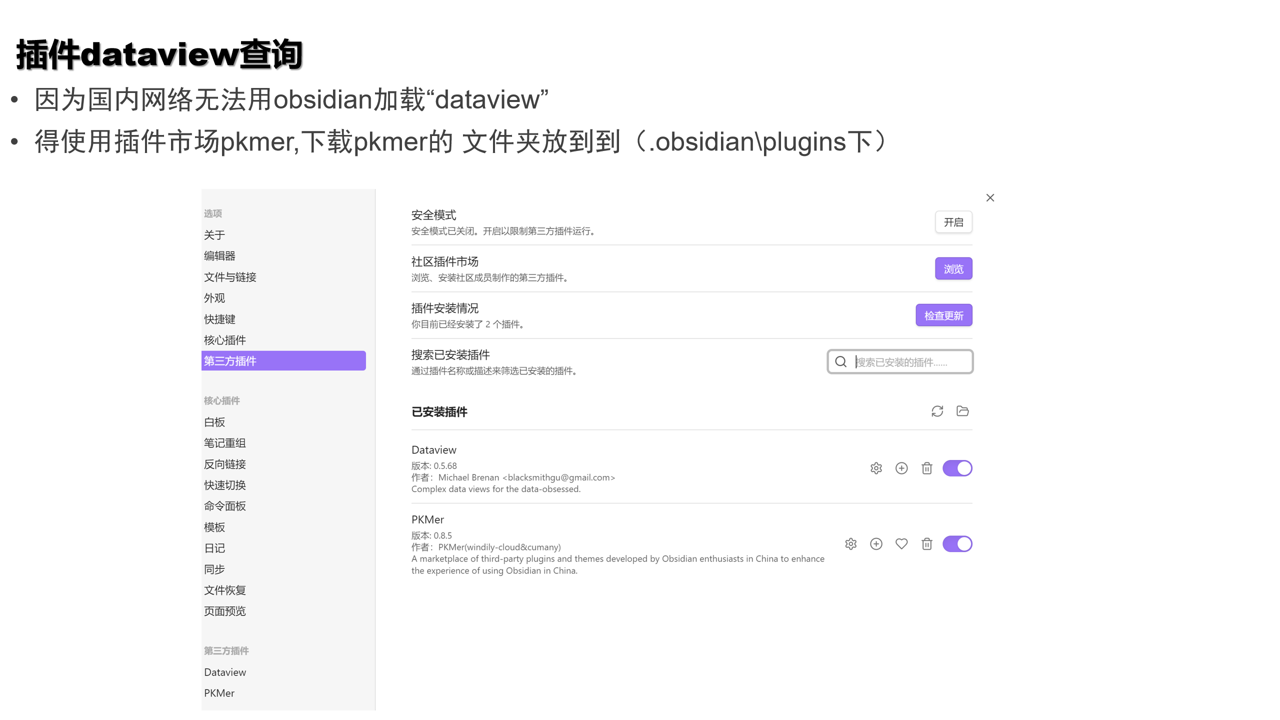Open 同步 settings
The width and height of the screenshot is (1280, 720).
click(x=215, y=569)
